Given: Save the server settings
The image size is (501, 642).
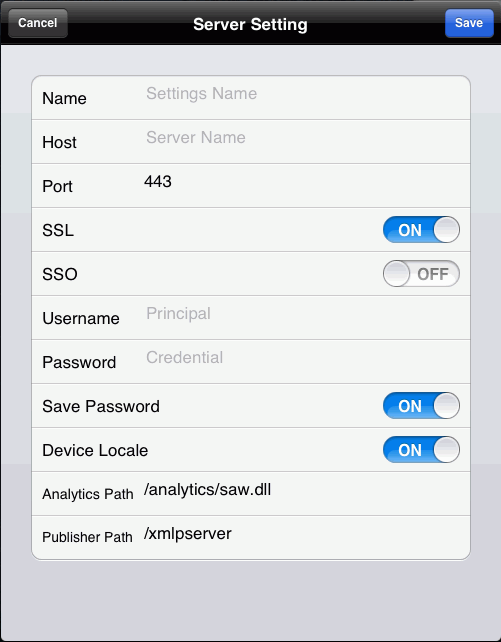Looking at the screenshot, I should click(469, 23).
